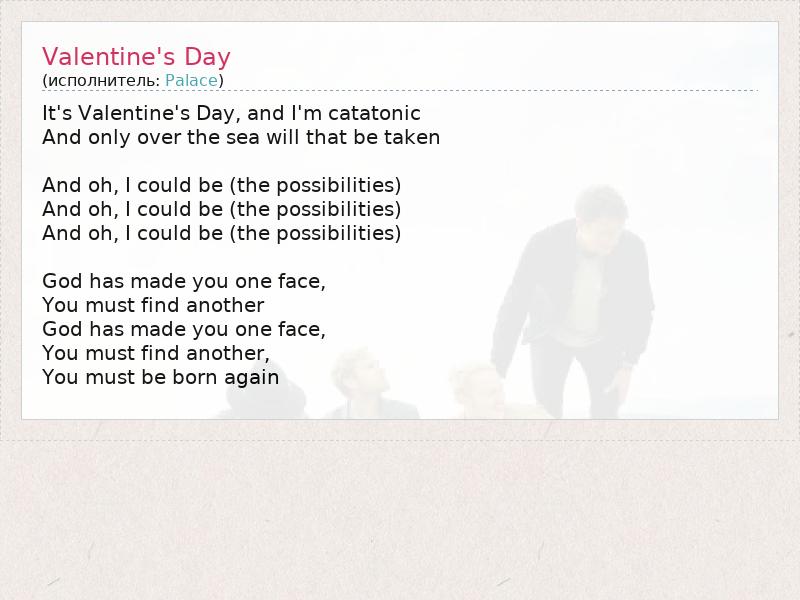Click the second 'And oh, I could be' line
The width and height of the screenshot is (800, 600).
coord(221,209)
